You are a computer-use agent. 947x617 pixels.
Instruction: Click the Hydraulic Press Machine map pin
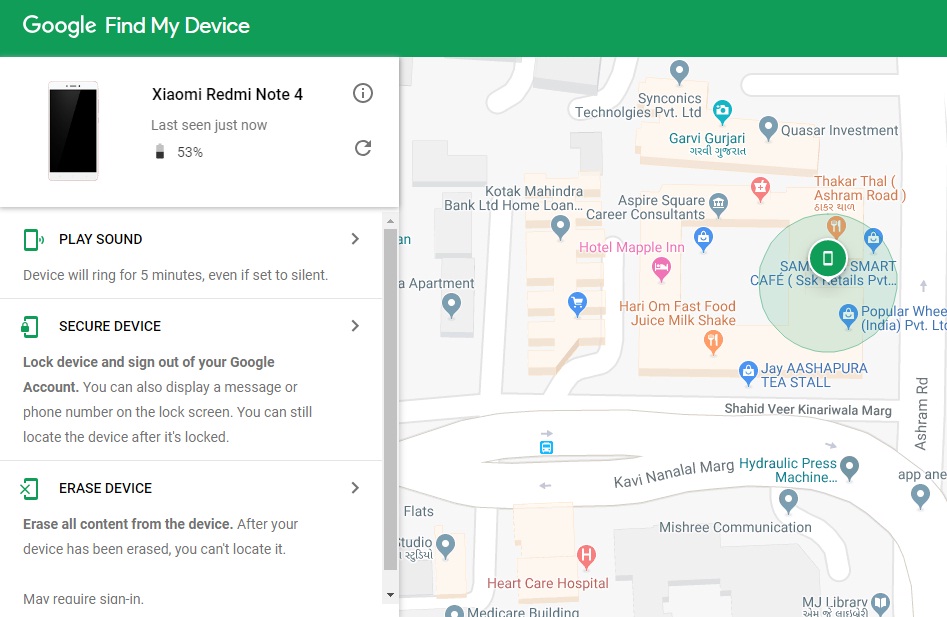(x=850, y=468)
